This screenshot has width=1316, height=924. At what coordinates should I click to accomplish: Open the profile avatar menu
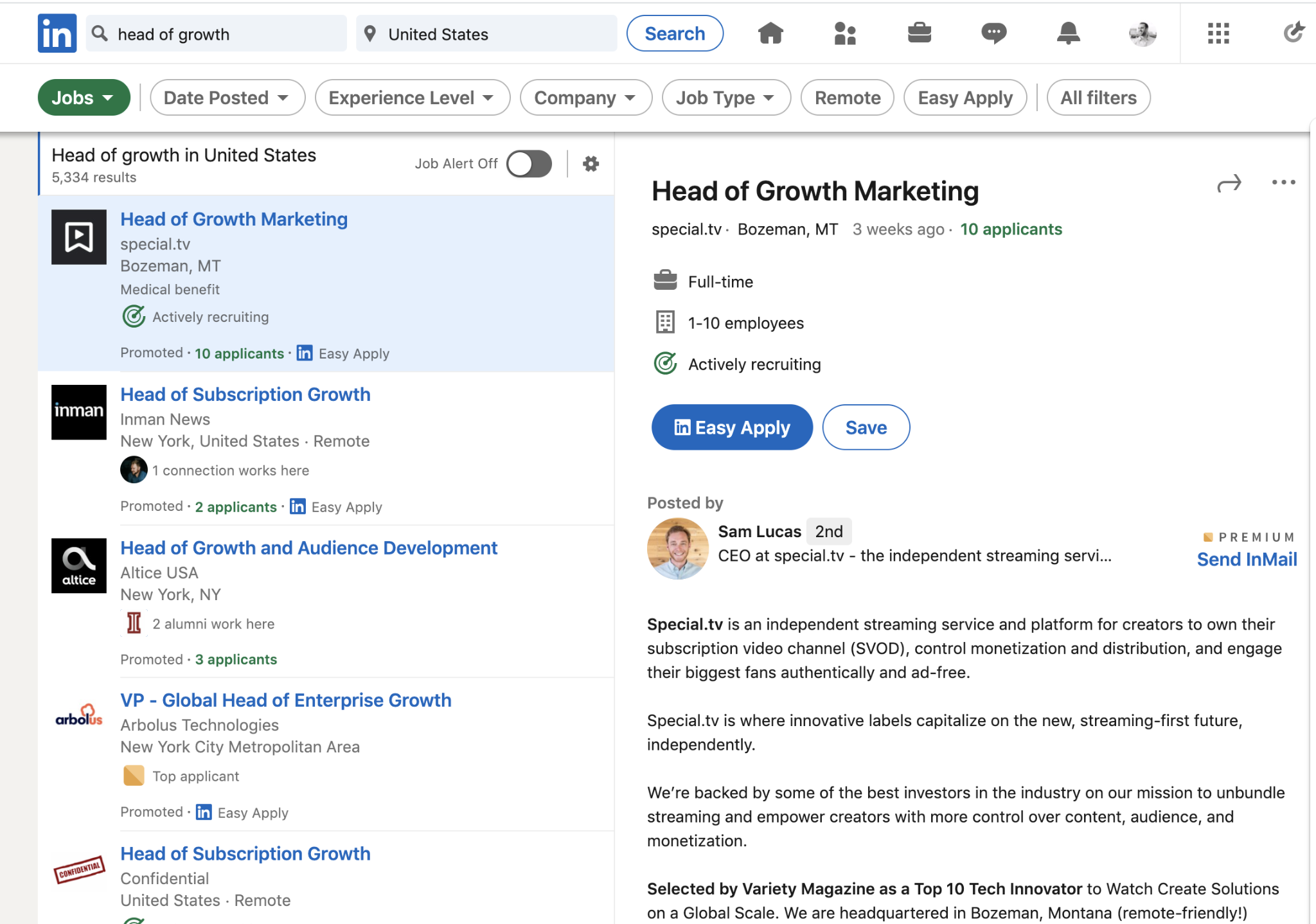pyautogui.click(x=1143, y=33)
